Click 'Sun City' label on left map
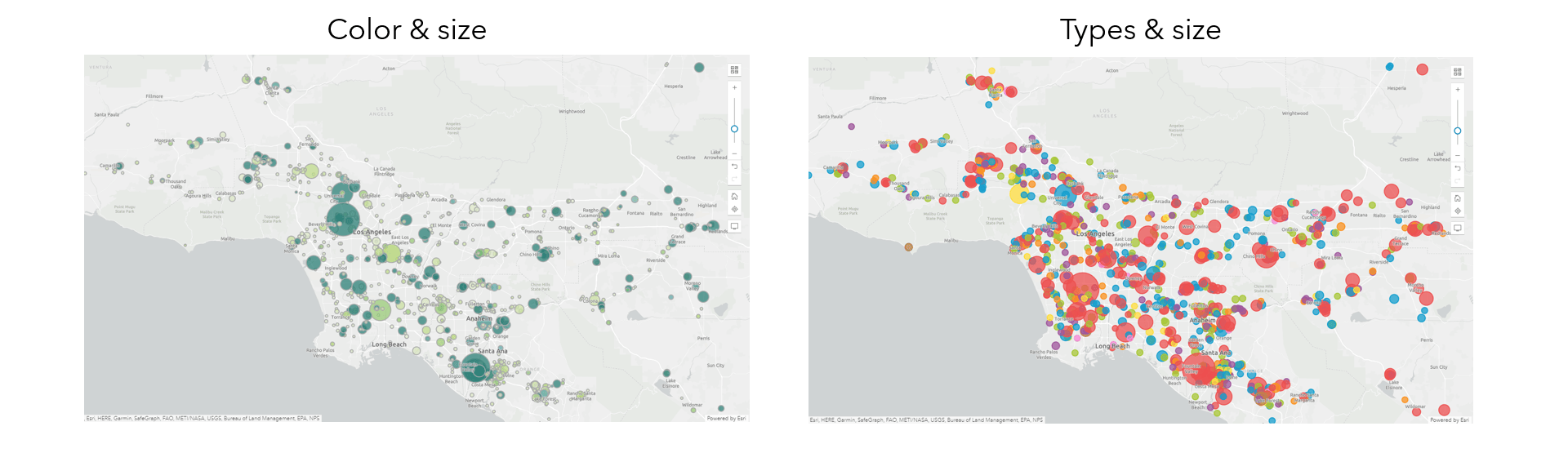The width and height of the screenshot is (1568, 453). (x=715, y=366)
